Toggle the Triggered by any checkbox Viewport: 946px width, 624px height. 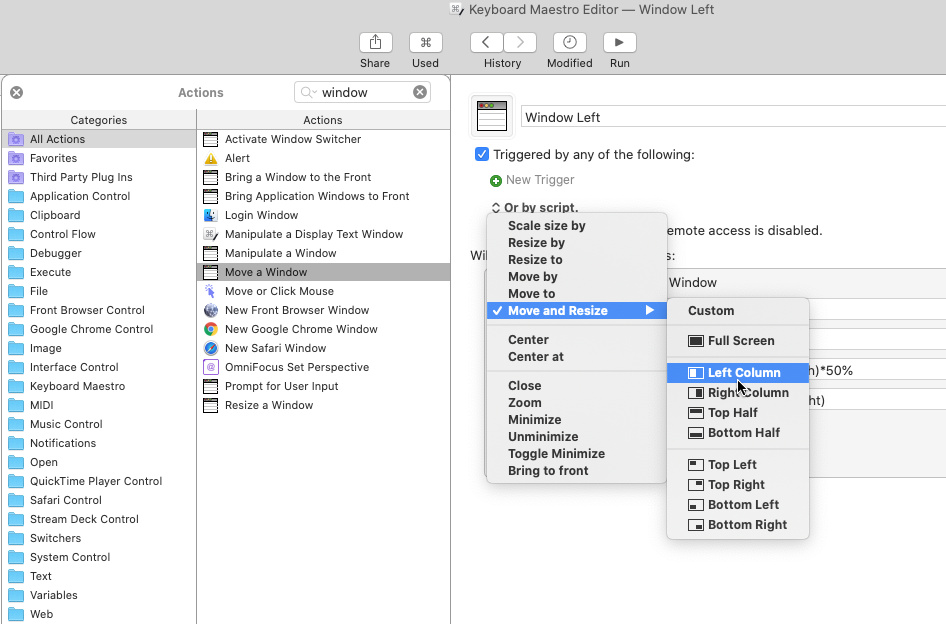(482, 155)
